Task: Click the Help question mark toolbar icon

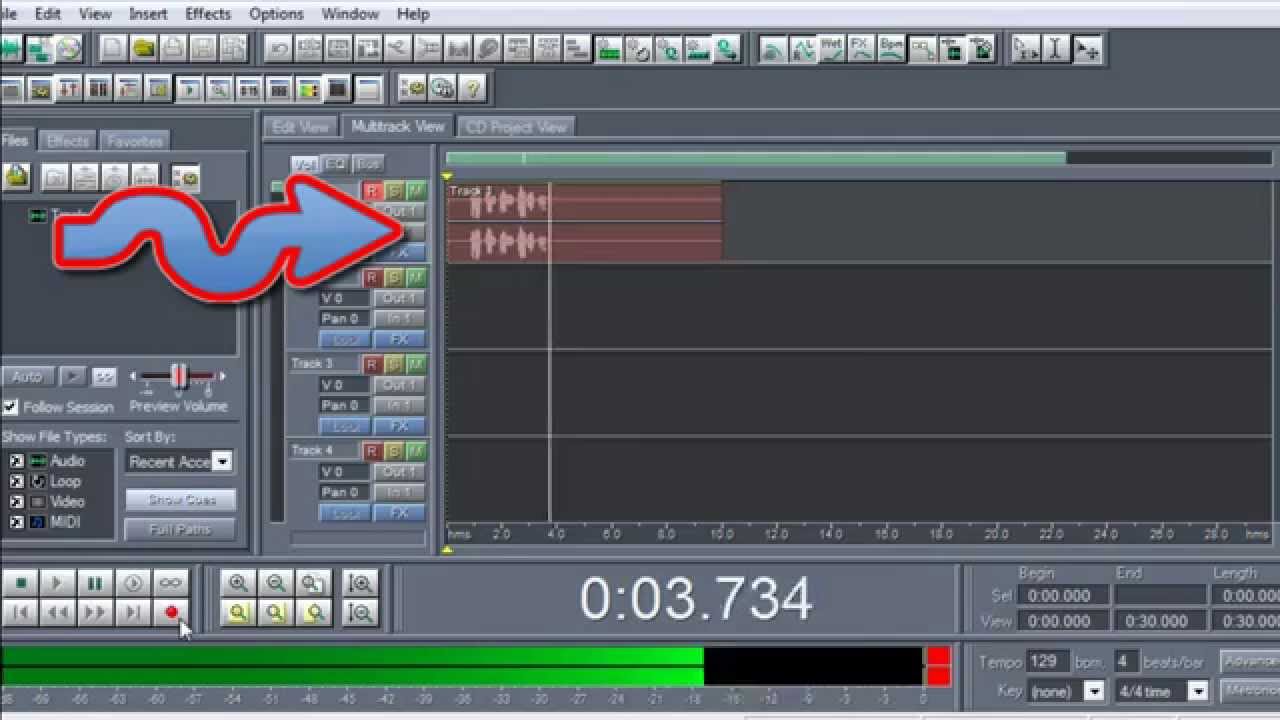Action: (472, 88)
